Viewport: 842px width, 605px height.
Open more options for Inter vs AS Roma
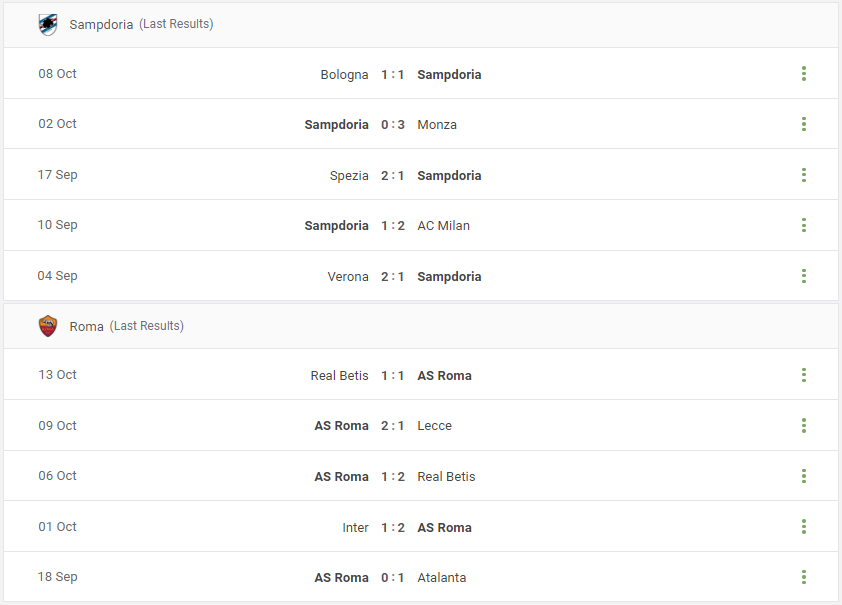[803, 527]
